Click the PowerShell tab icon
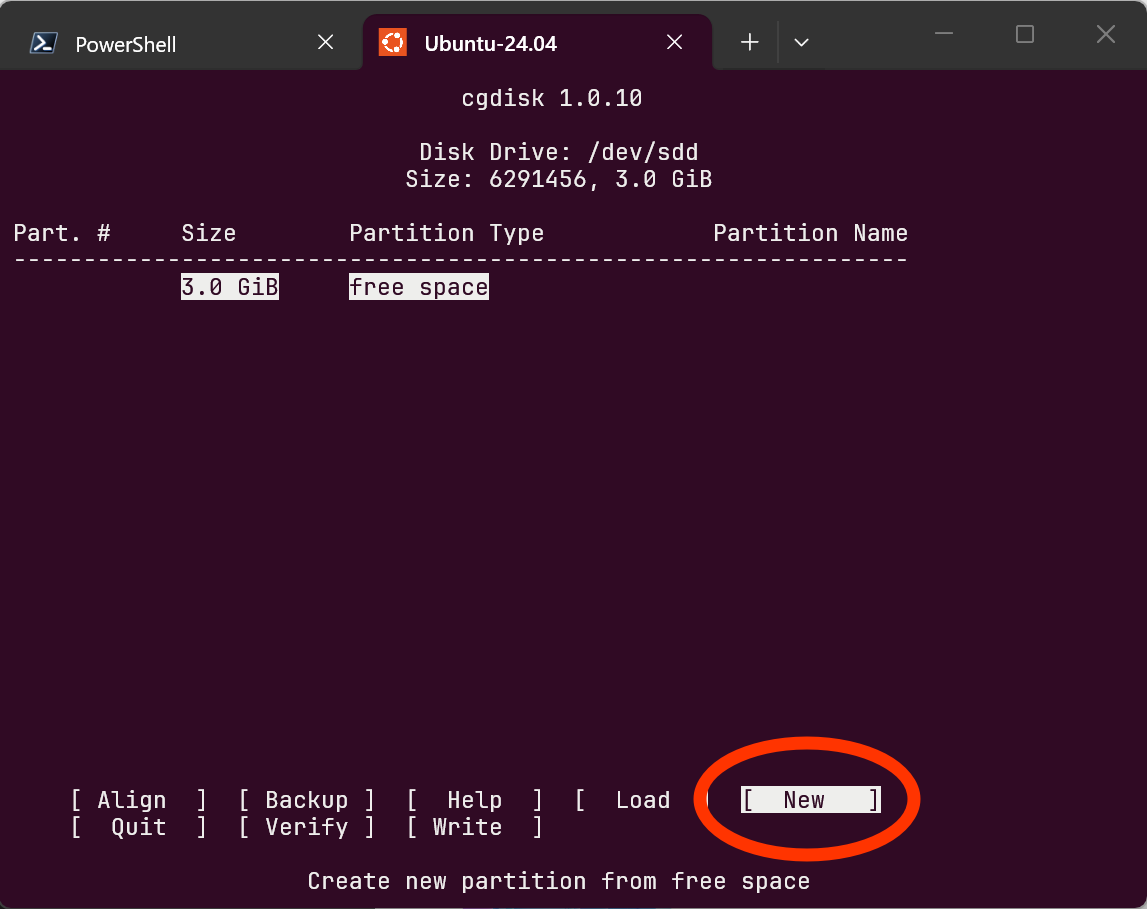The width and height of the screenshot is (1147, 909). (x=43, y=43)
